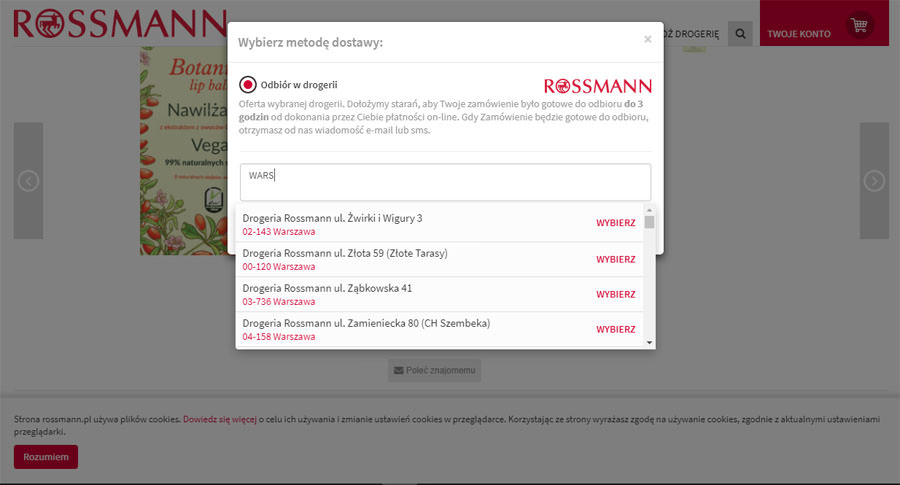Open TWOJE KONTO account menu
The height and width of the screenshot is (485, 900).
tap(798, 34)
